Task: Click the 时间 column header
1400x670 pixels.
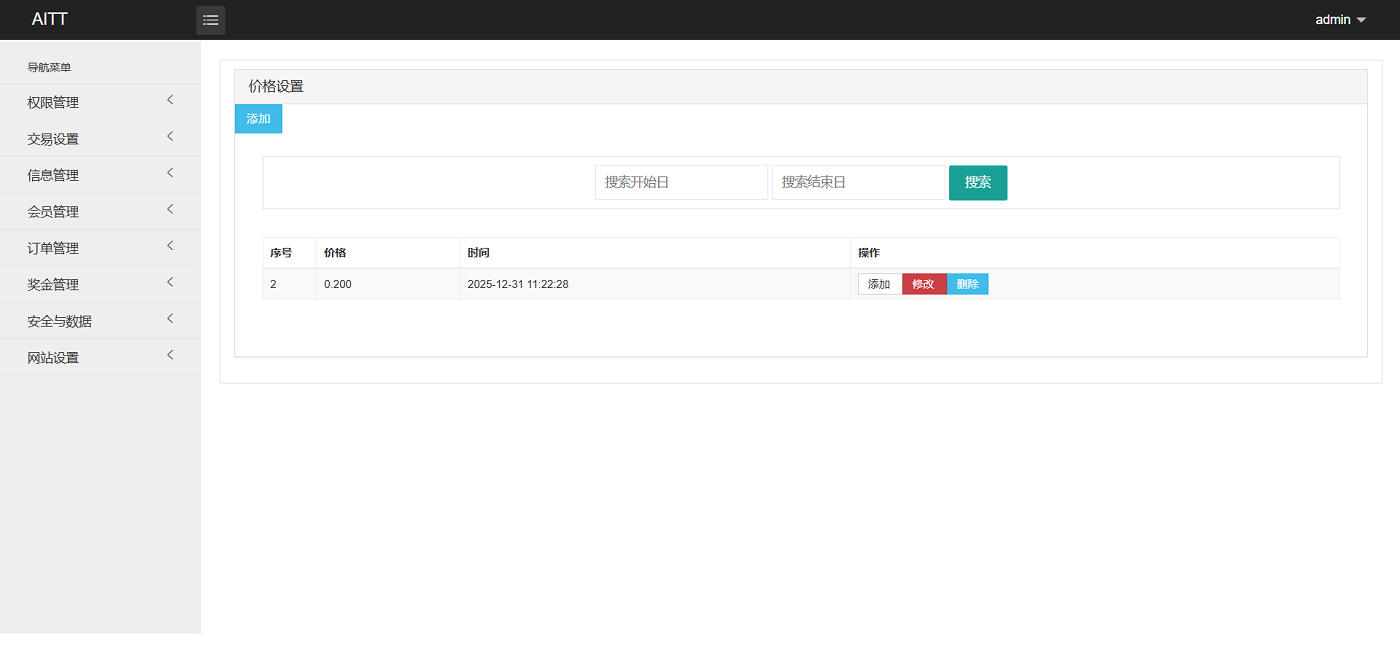Action: (479, 253)
